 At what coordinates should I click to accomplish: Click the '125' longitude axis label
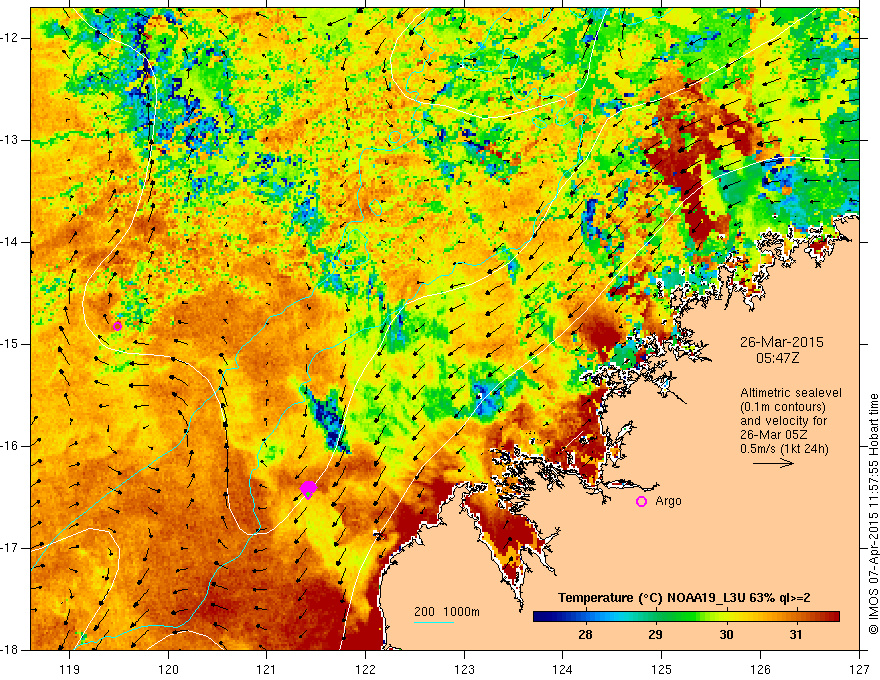(662, 669)
